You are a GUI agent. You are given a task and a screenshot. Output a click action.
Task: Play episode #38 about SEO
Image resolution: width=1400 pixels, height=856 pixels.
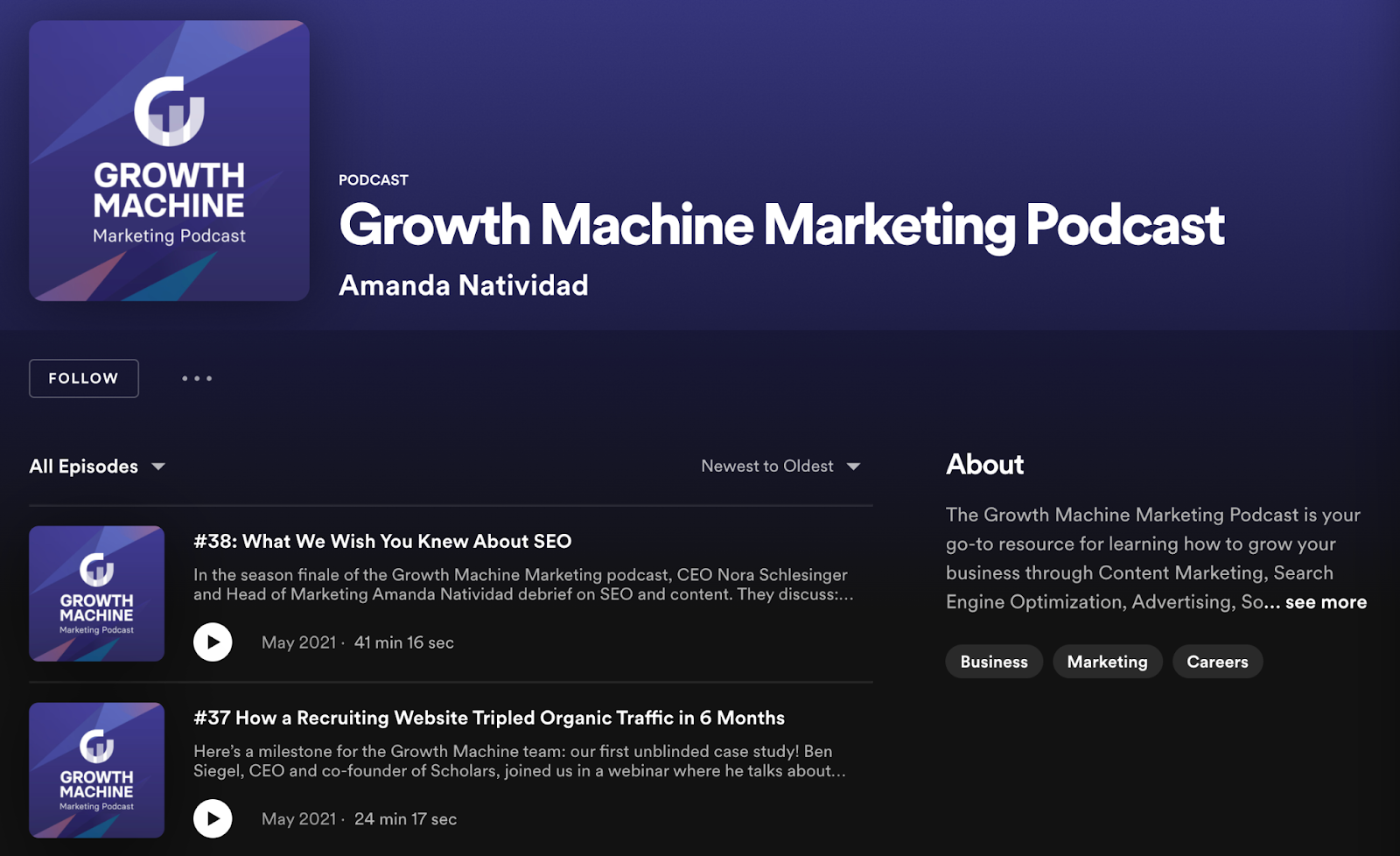(213, 642)
